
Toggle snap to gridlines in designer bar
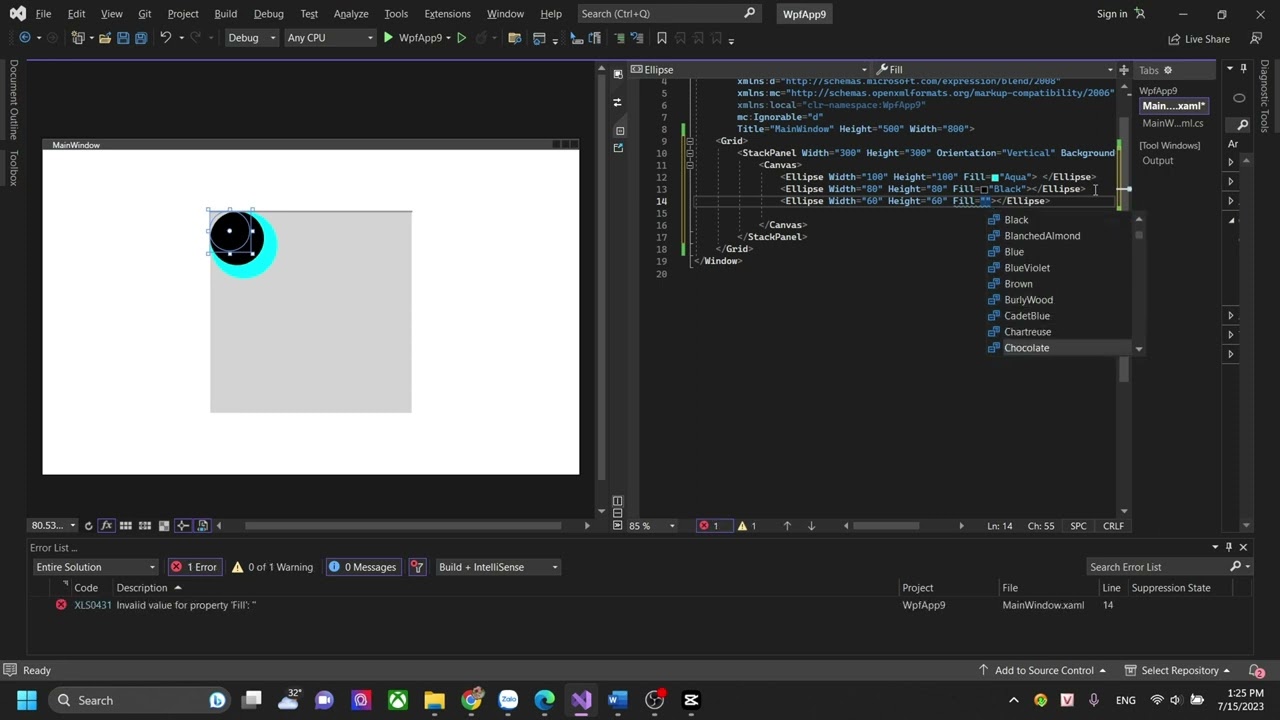(x=145, y=526)
